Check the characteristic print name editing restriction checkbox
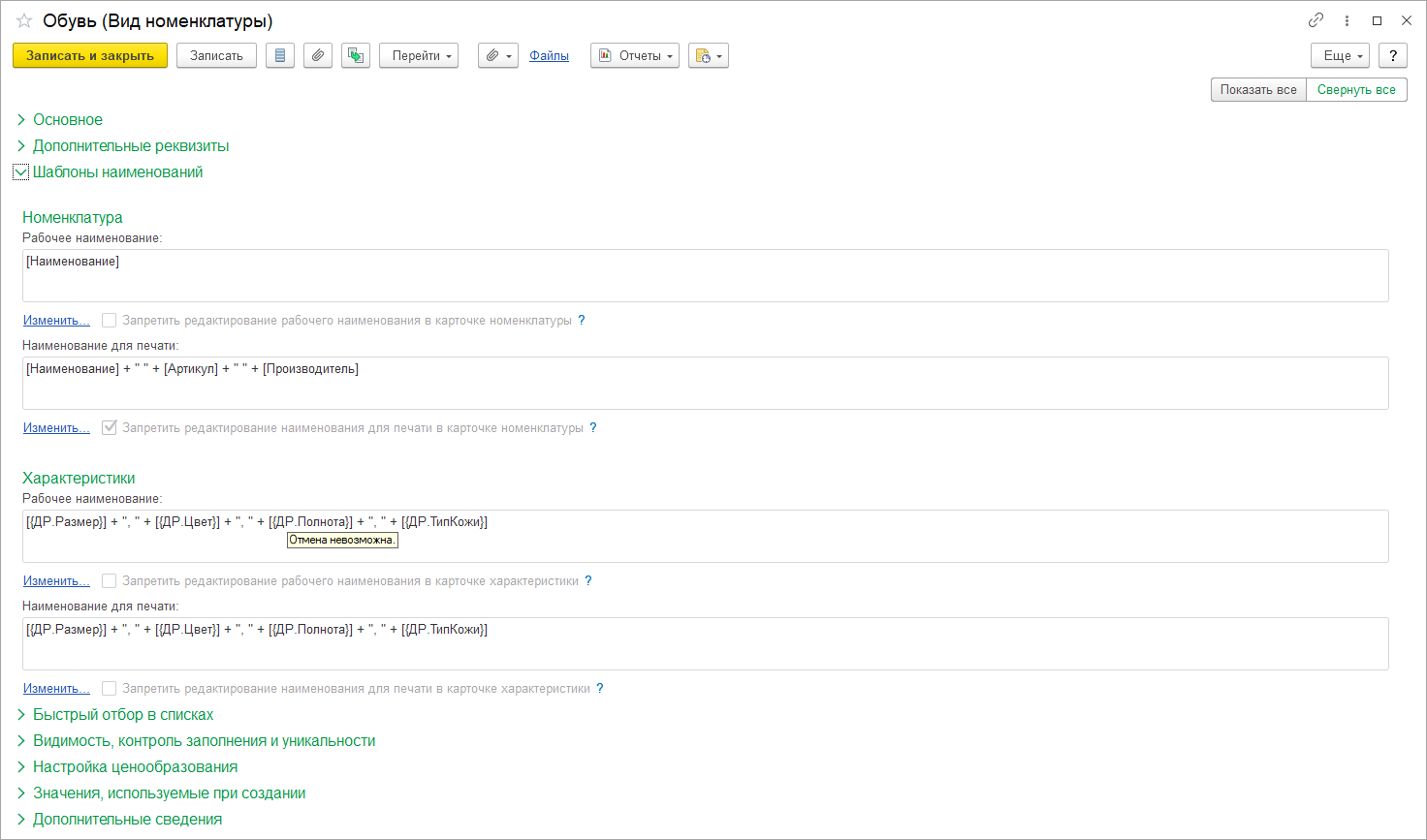This screenshot has height=840, width=1427. click(x=110, y=689)
